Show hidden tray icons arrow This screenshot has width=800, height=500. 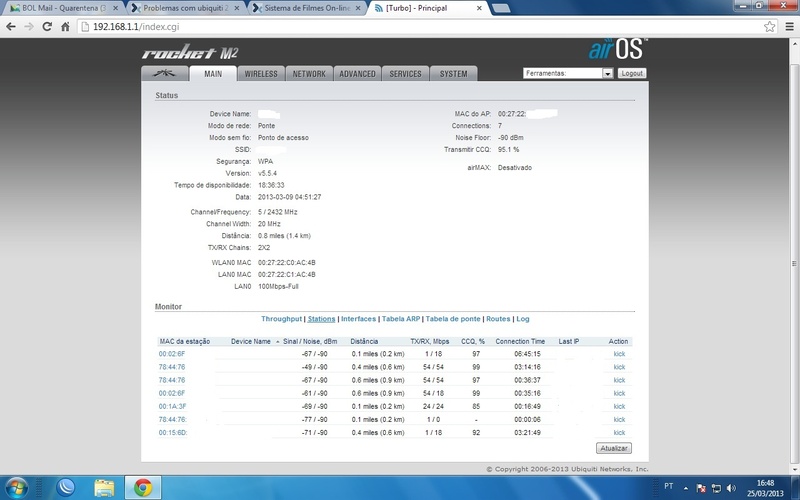[x=686, y=488]
